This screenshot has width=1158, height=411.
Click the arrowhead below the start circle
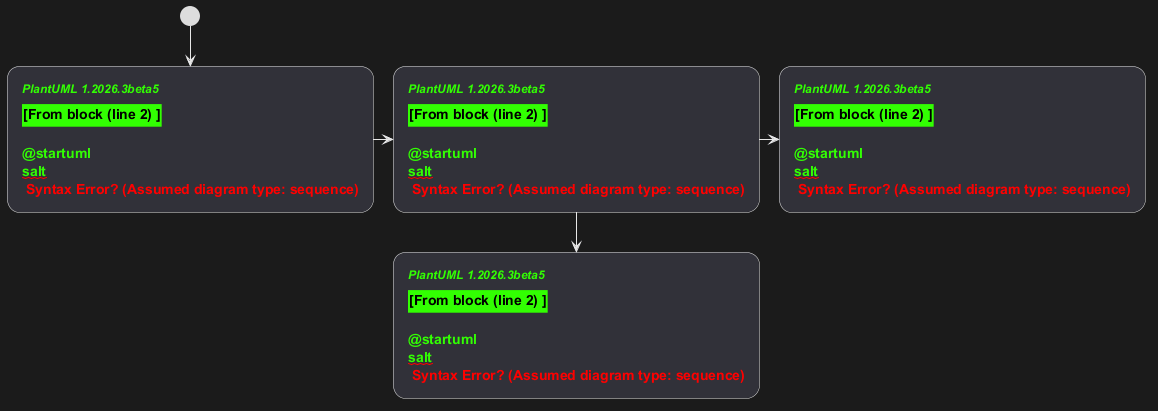click(190, 60)
